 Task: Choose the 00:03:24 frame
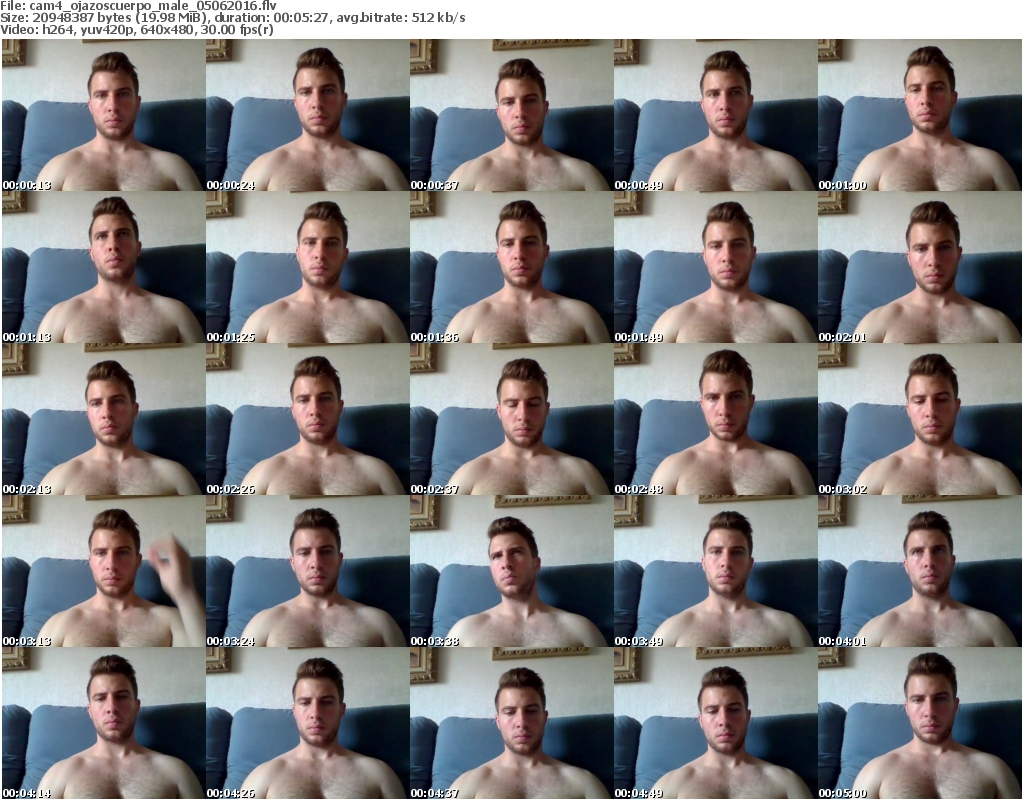[308, 572]
